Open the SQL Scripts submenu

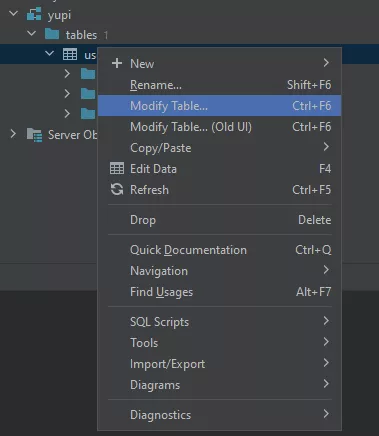click(x=219, y=322)
